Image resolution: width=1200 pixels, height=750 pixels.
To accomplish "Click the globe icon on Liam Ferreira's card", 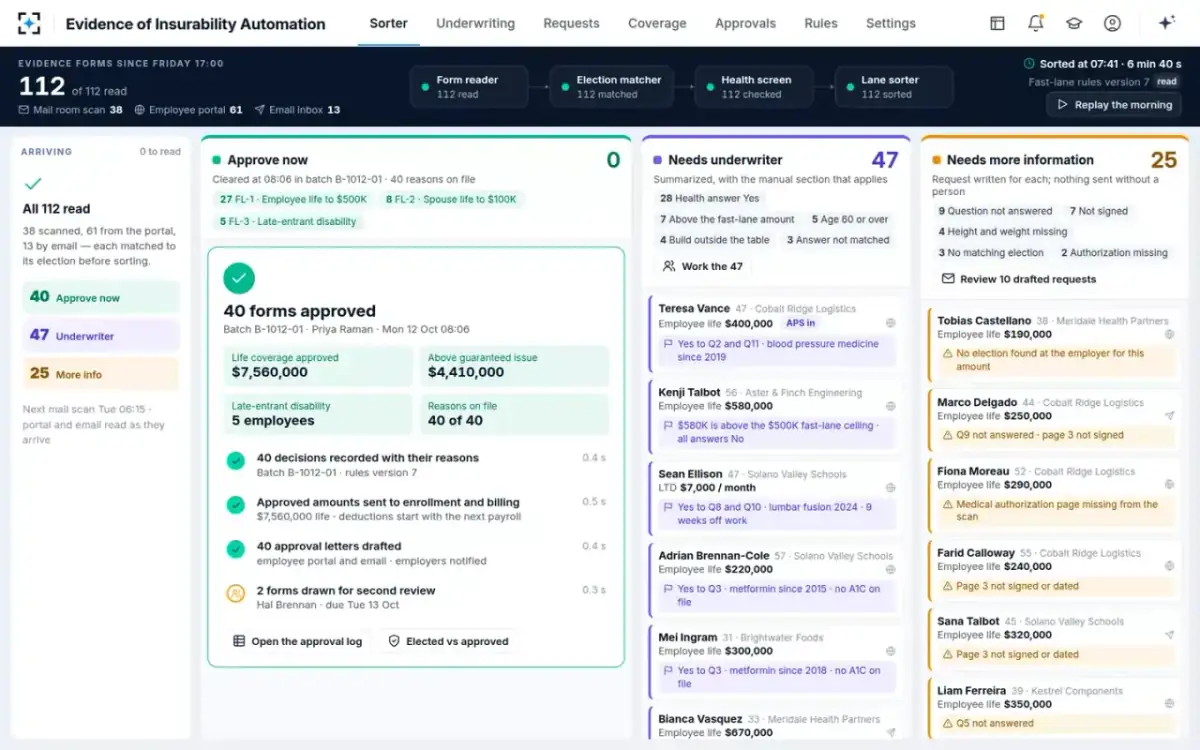I will [x=1169, y=704].
